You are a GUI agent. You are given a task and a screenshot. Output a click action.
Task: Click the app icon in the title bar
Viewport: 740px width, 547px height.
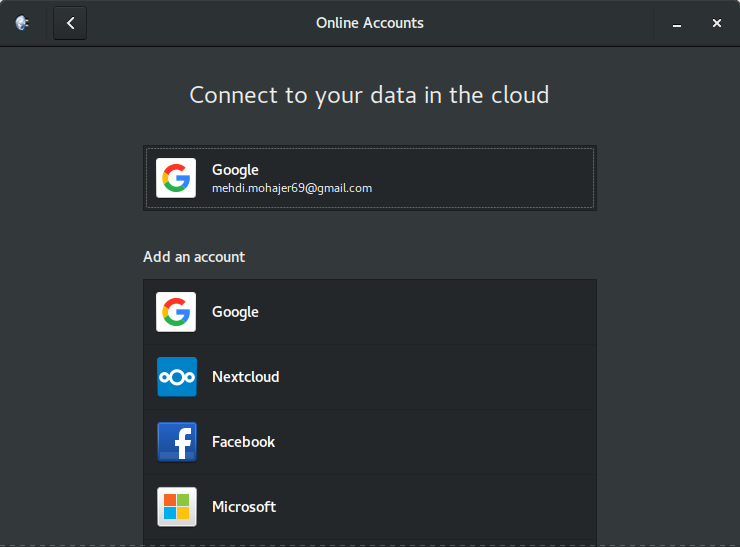[22, 23]
